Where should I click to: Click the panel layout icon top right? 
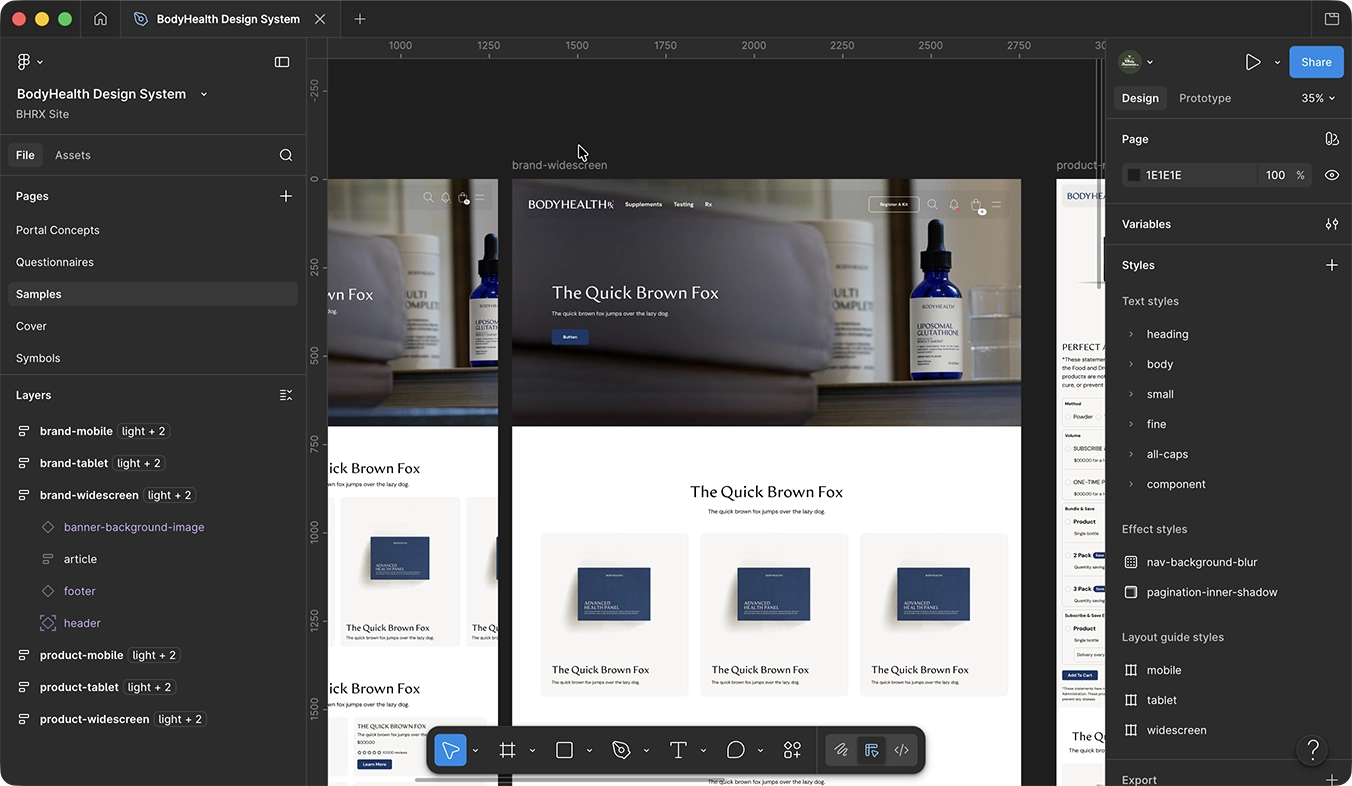(1332, 19)
